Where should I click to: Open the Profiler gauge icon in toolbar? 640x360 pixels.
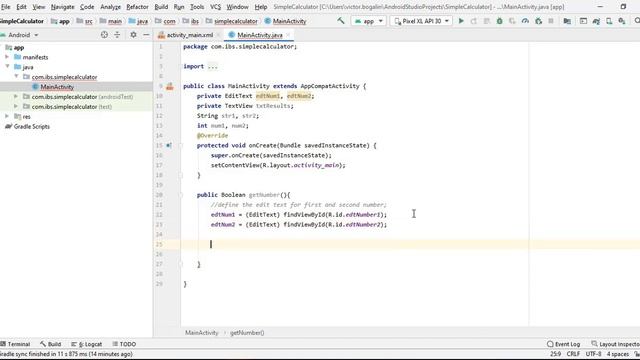click(525, 21)
